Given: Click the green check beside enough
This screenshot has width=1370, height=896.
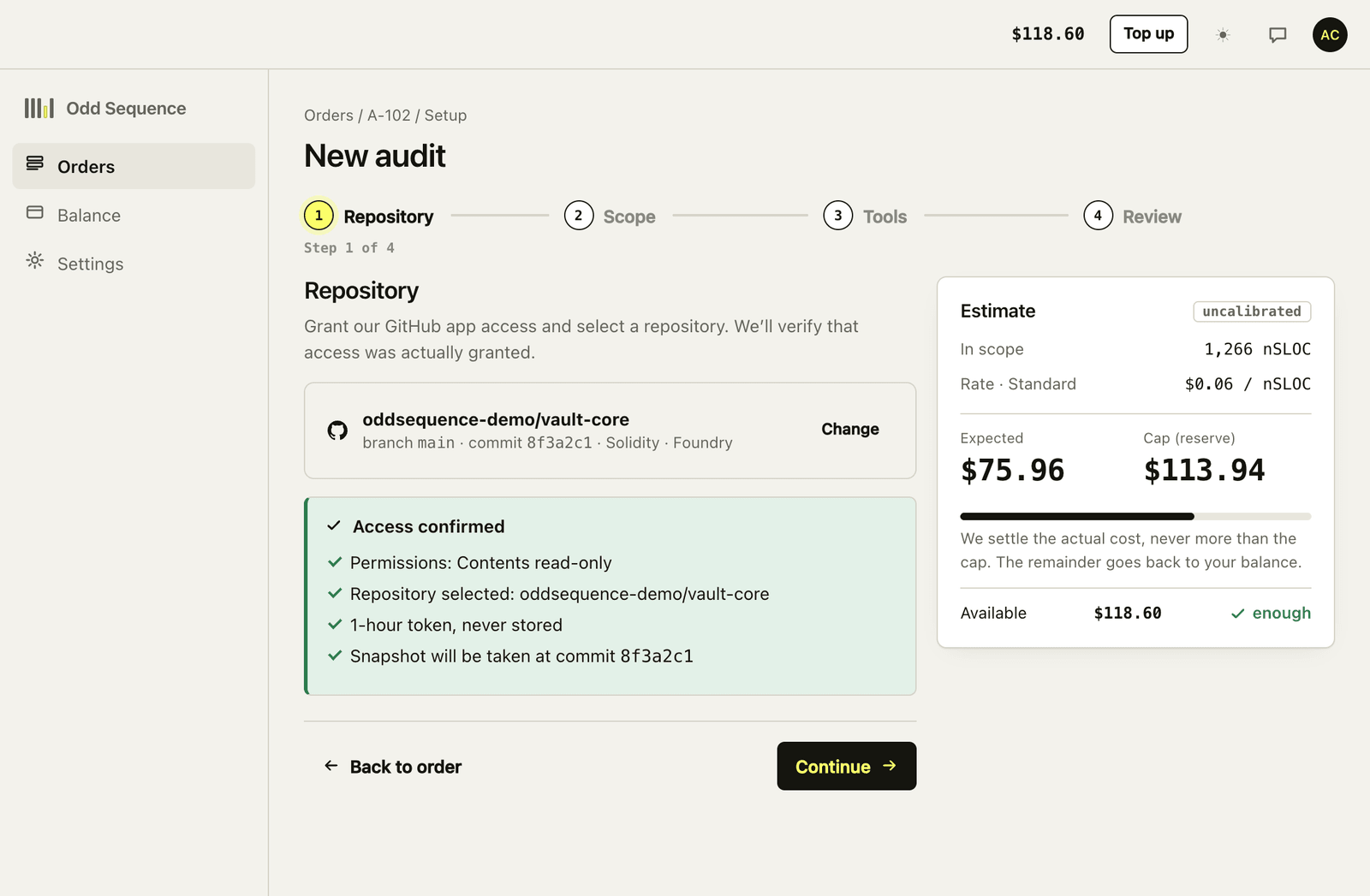Looking at the screenshot, I should point(1237,614).
